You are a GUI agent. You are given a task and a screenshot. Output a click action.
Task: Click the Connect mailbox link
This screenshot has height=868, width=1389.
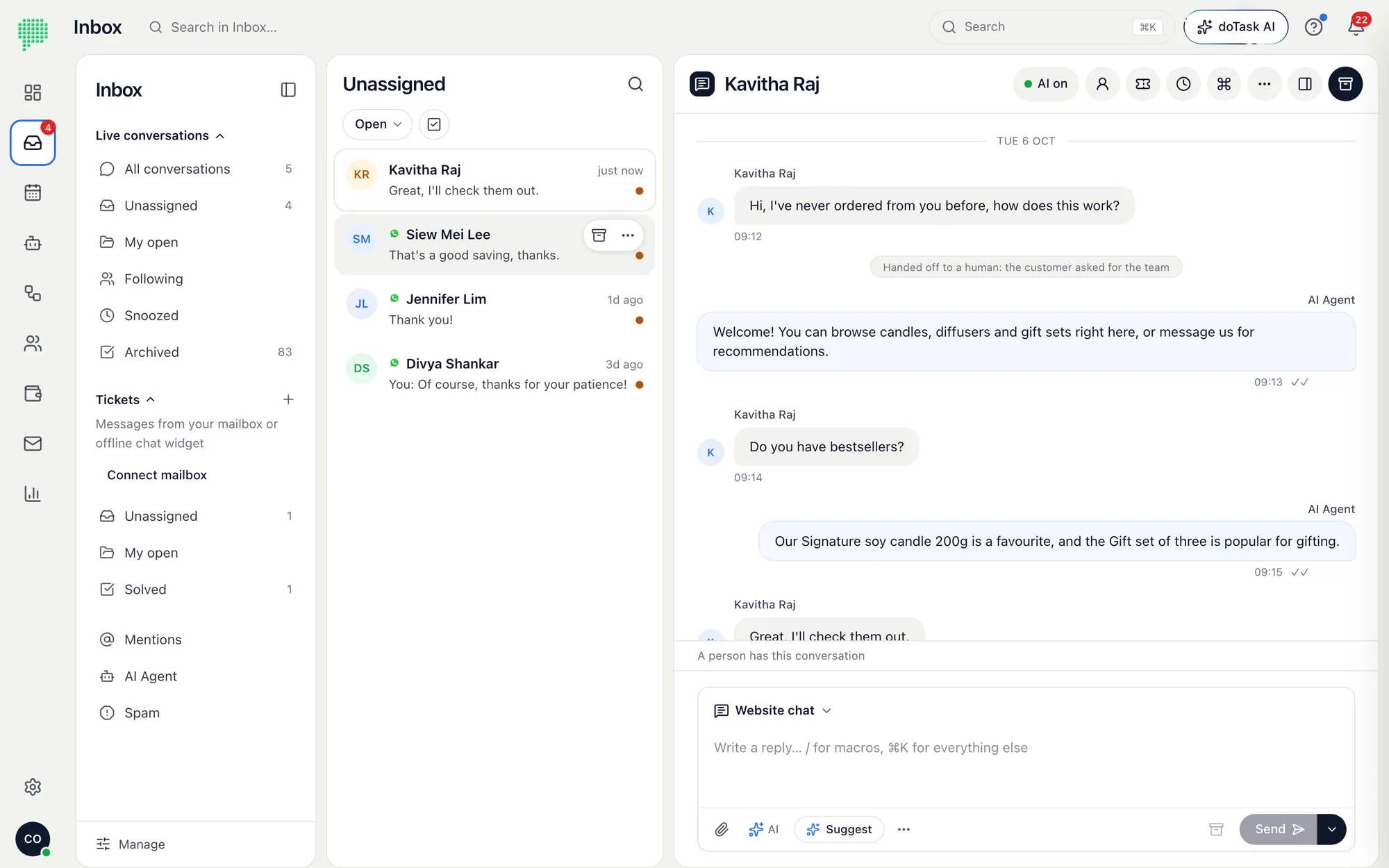(157, 475)
